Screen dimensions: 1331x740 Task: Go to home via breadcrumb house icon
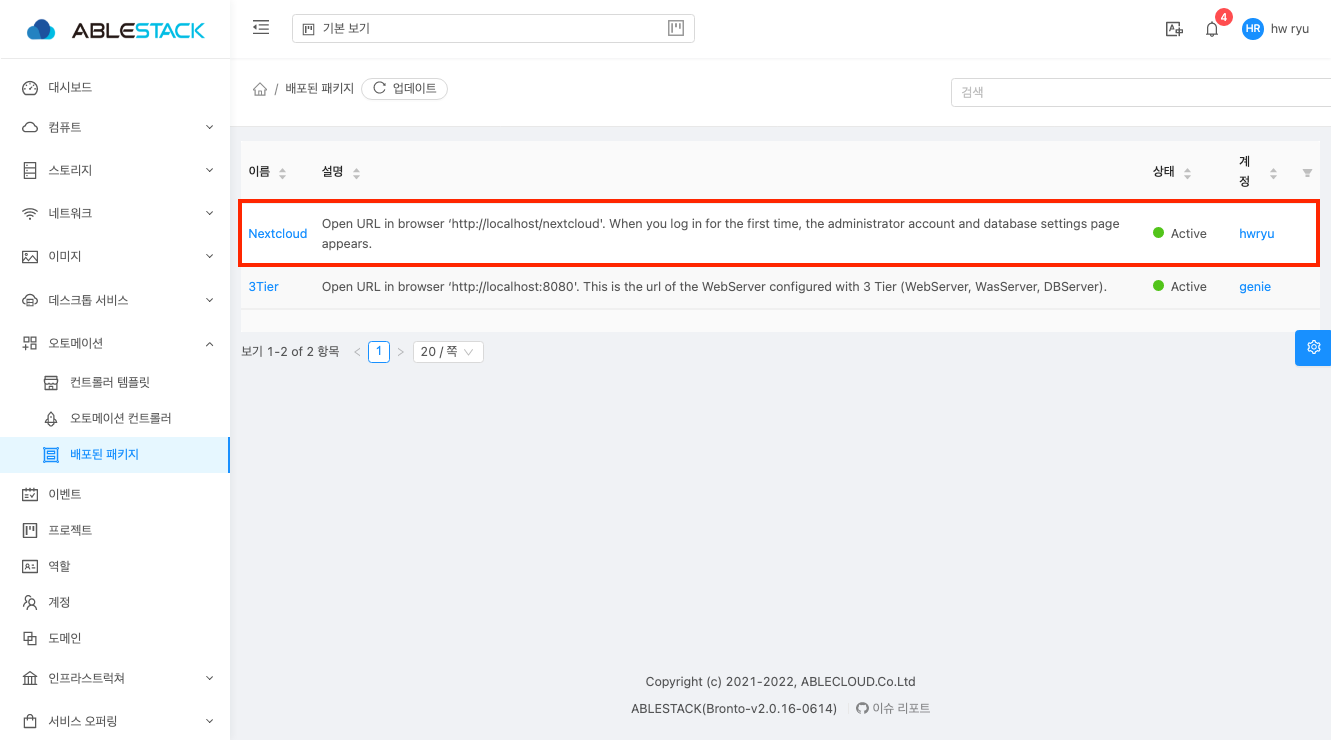[x=260, y=89]
